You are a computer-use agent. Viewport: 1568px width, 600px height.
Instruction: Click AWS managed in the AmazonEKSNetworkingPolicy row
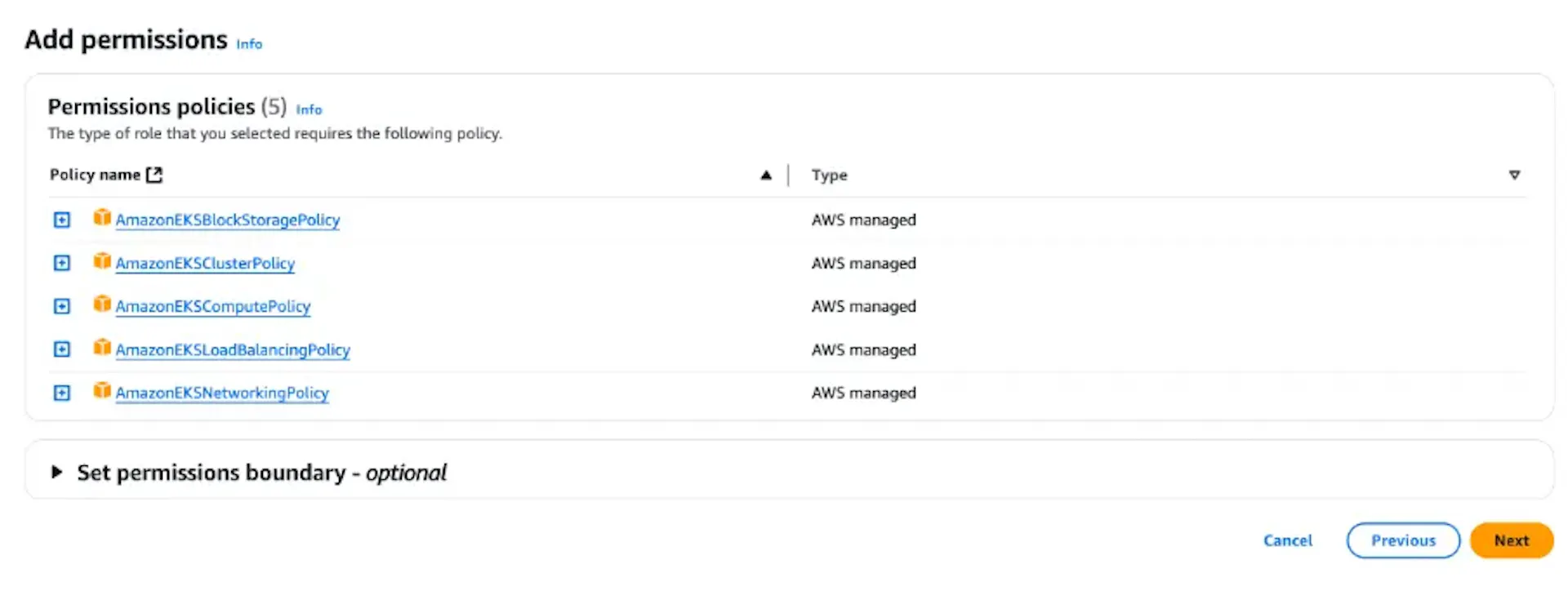click(x=864, y=393)
